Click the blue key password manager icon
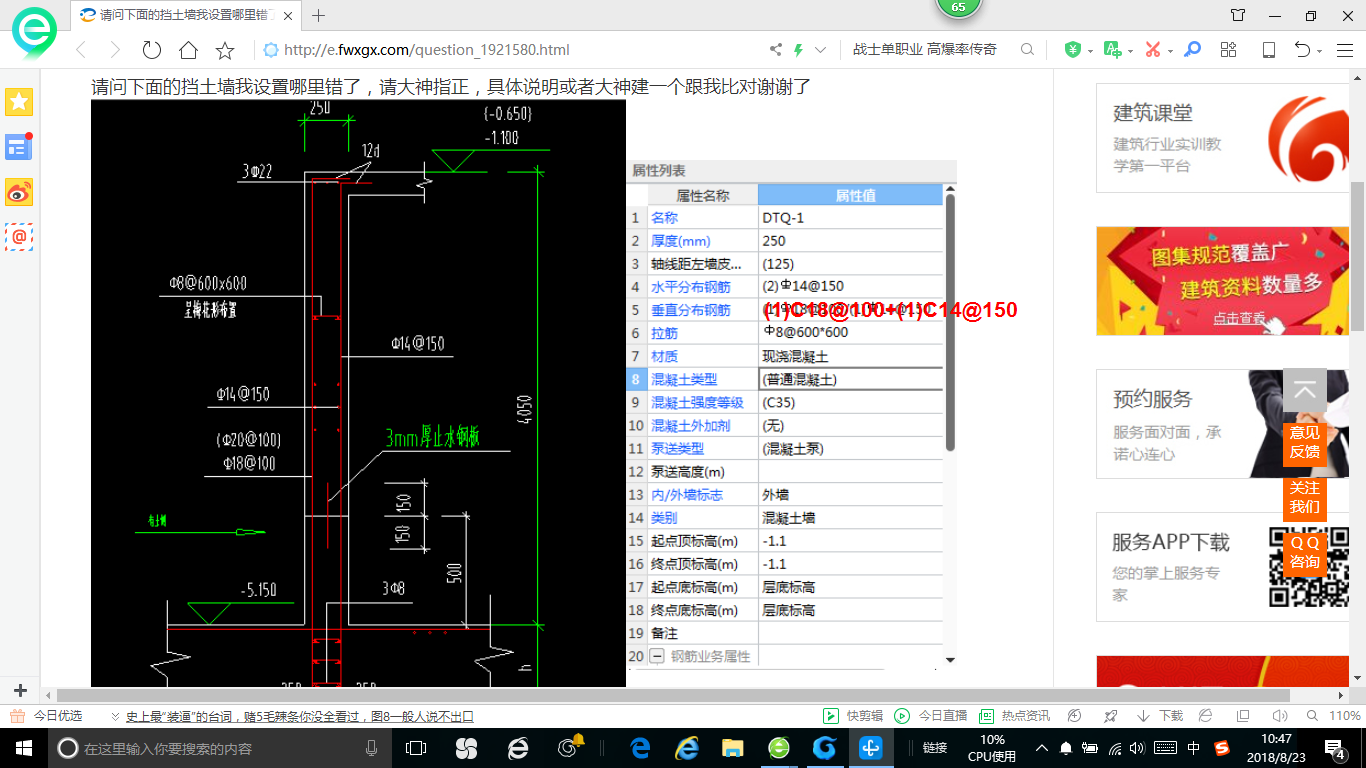Image resolution: width=1366 pixels, height=768 pixels. click(1192, 50)
